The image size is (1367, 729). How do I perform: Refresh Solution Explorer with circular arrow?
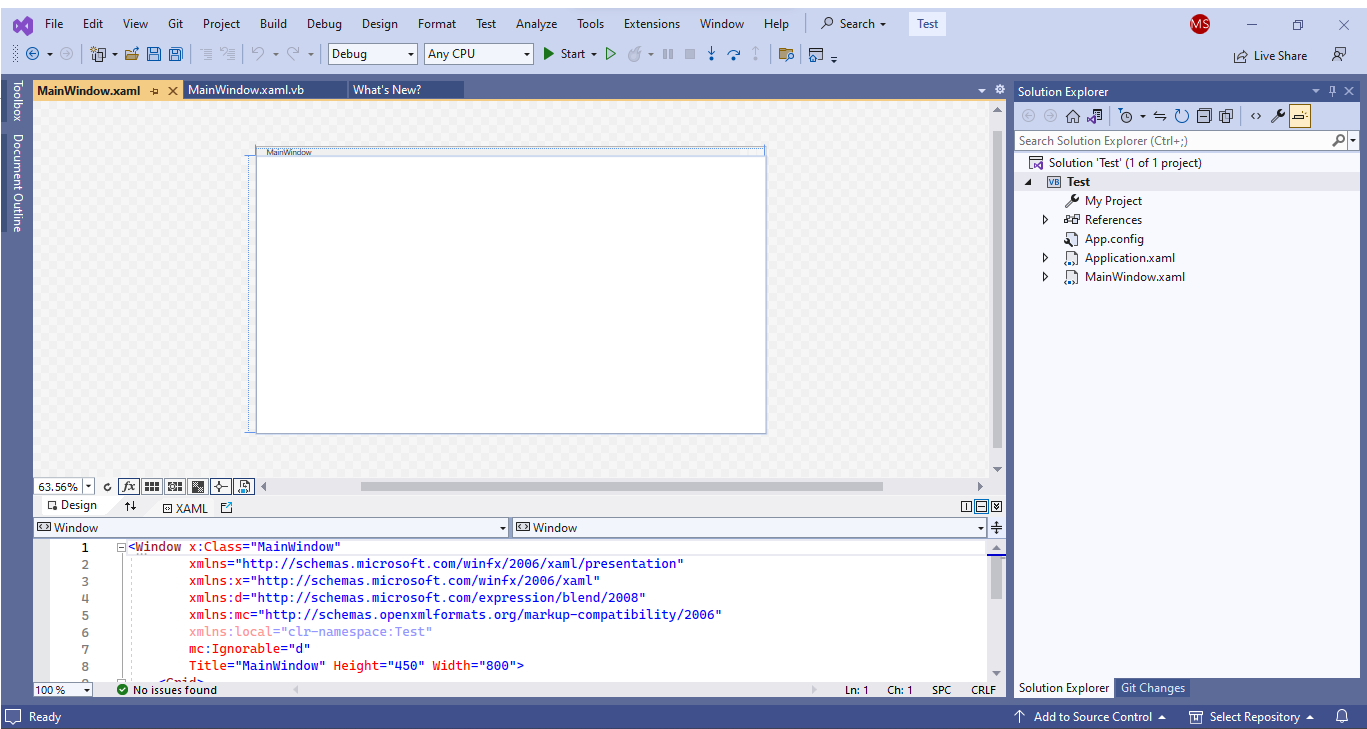[1182, 116]
